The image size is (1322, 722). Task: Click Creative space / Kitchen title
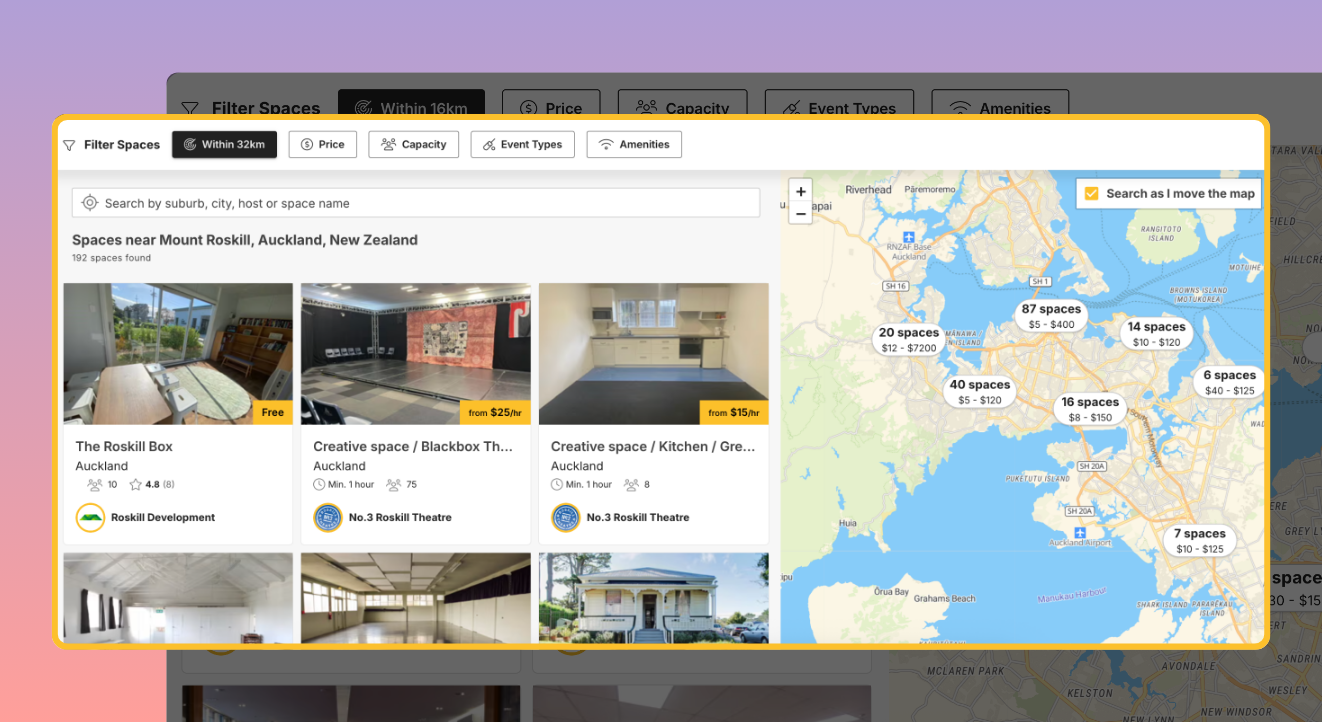click(653, 447)
